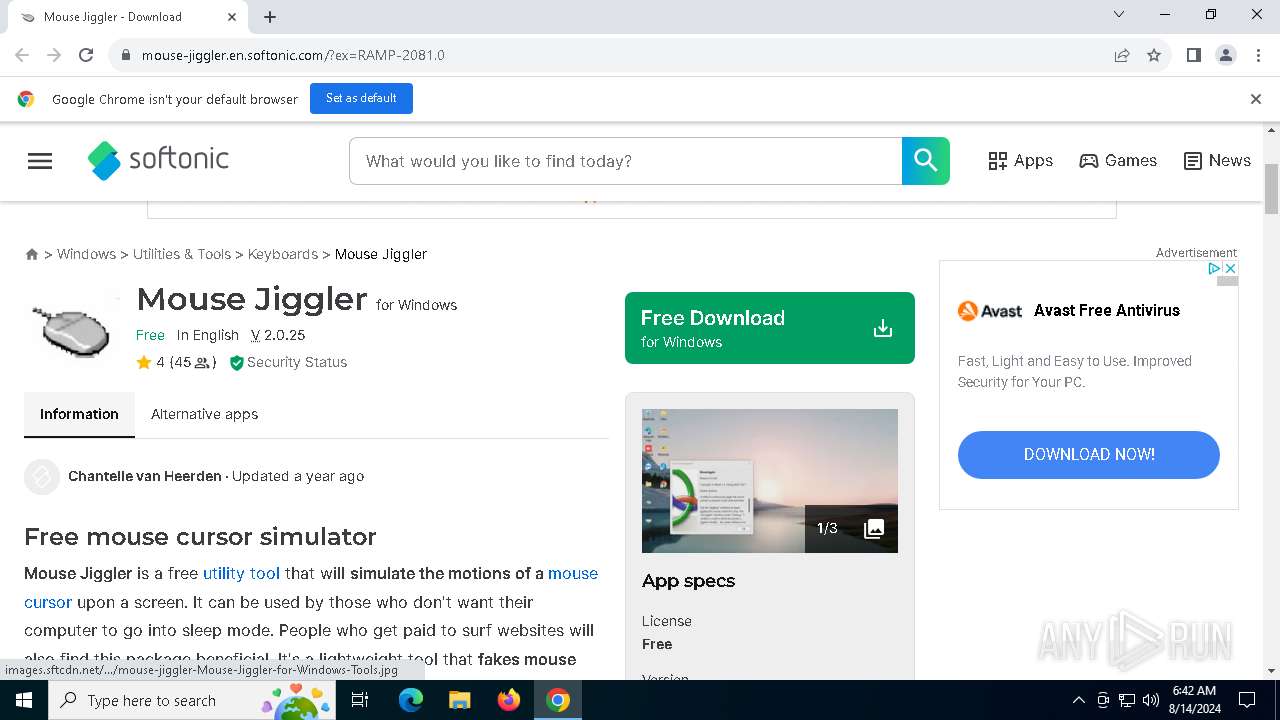1280x720 pixels.
Task: Toggle Chrome side panel
Action: [x=1194, y=55]
